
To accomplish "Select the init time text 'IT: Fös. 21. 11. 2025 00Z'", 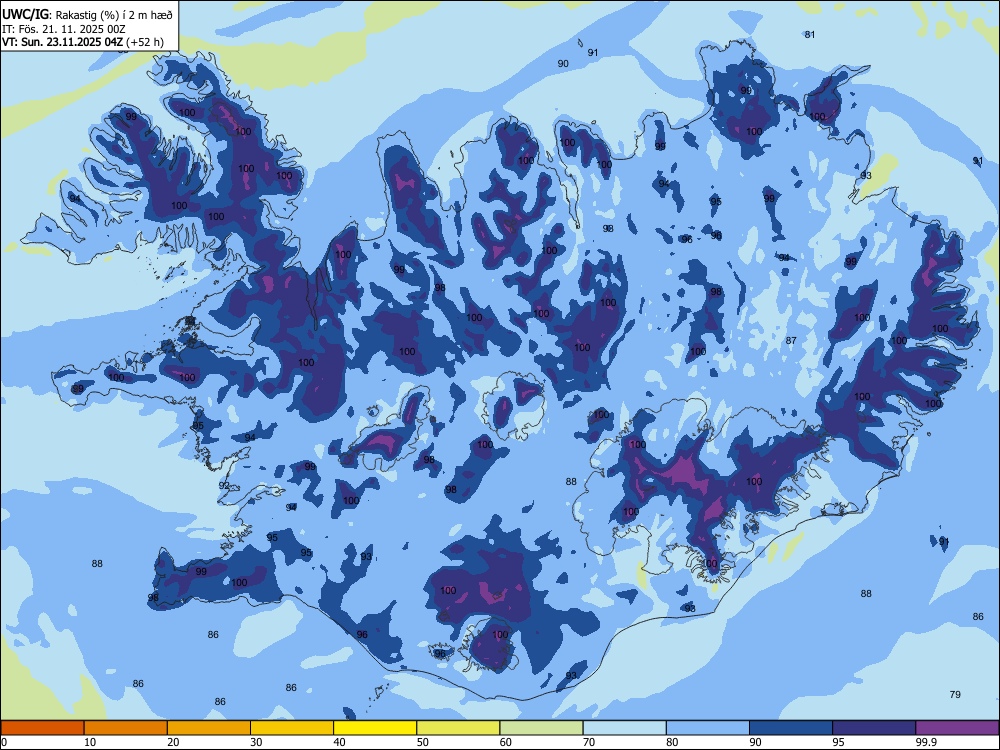I will 64,29.
